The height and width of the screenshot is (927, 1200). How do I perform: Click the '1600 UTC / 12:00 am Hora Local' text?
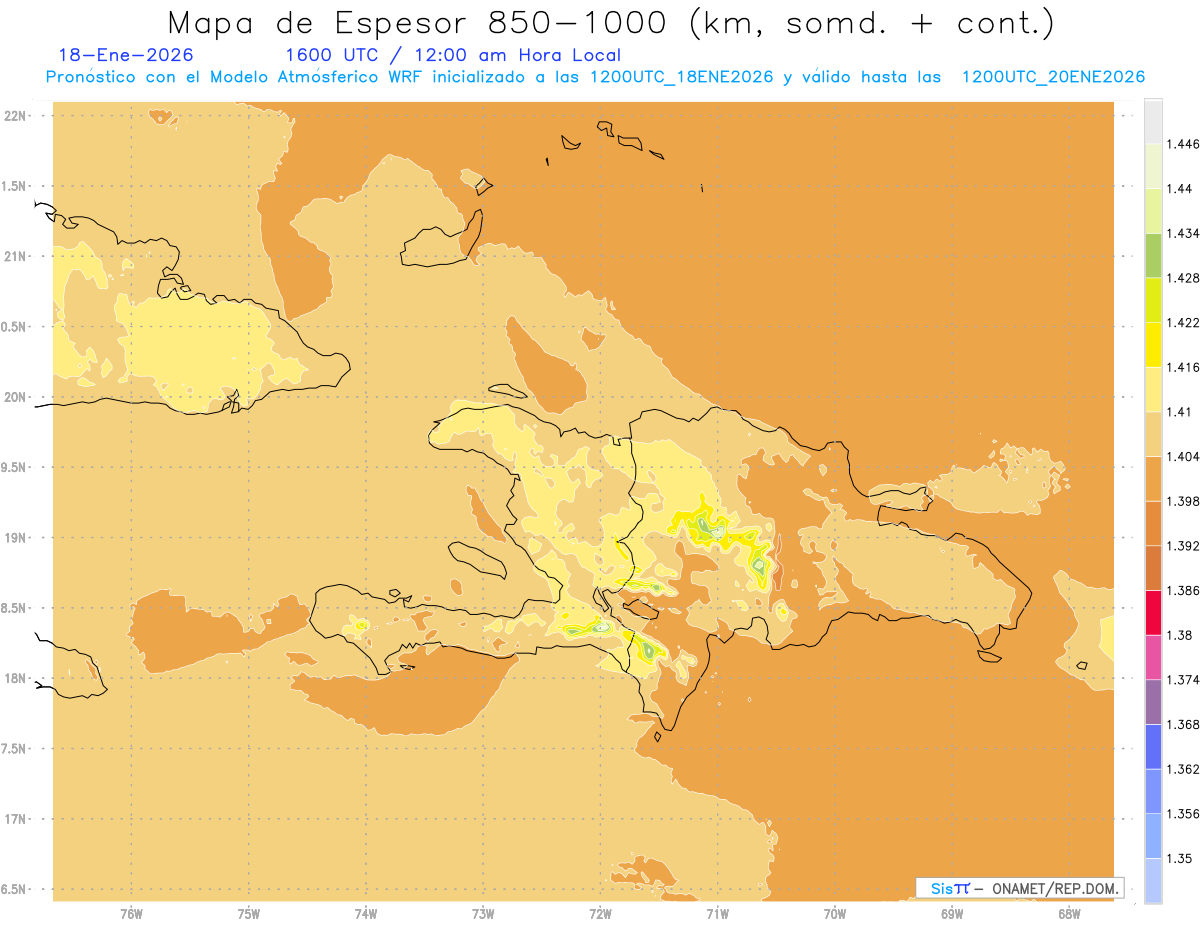(x=453, y=55)
